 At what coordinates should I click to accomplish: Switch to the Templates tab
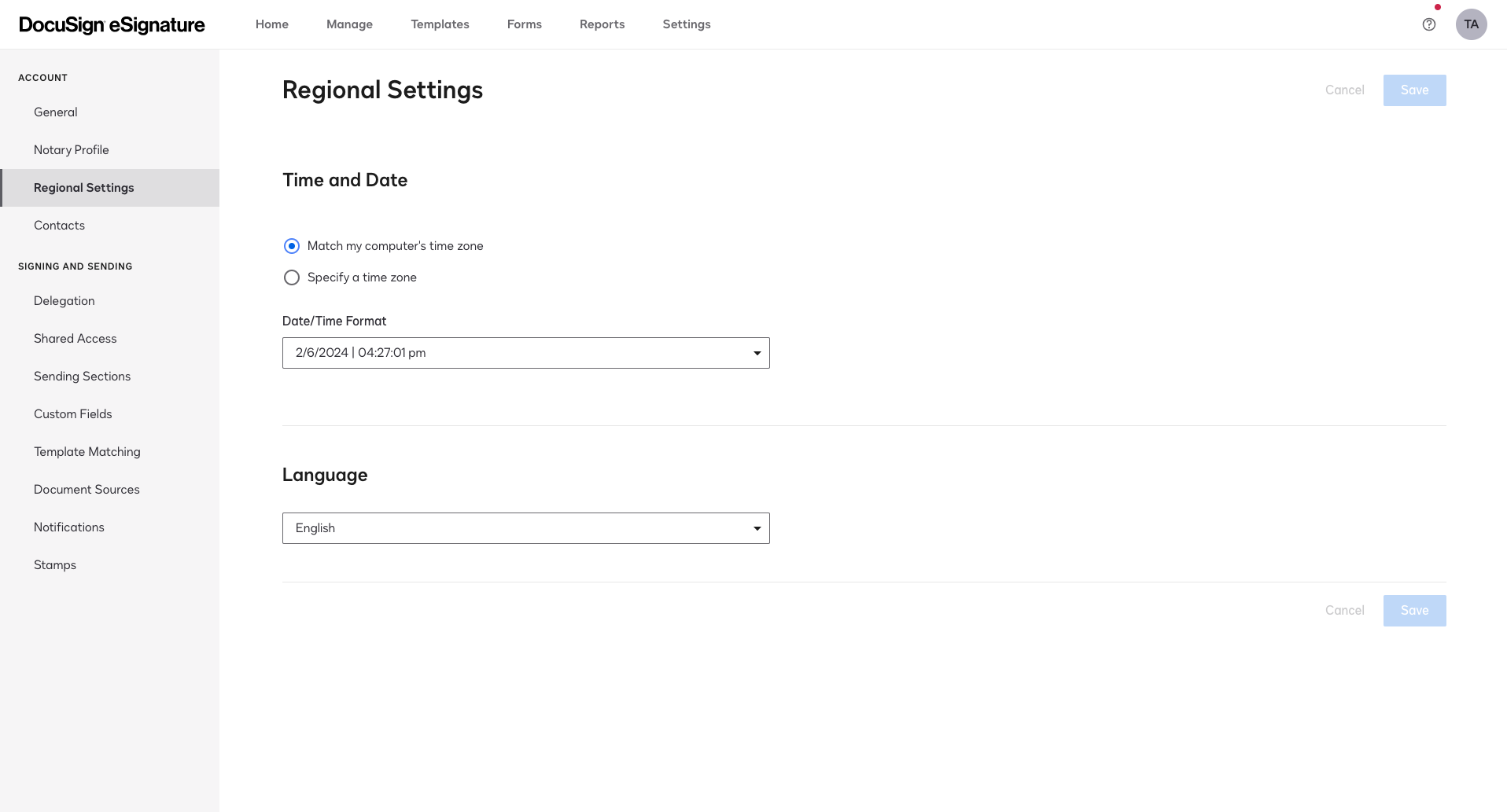tap(440, 24)
